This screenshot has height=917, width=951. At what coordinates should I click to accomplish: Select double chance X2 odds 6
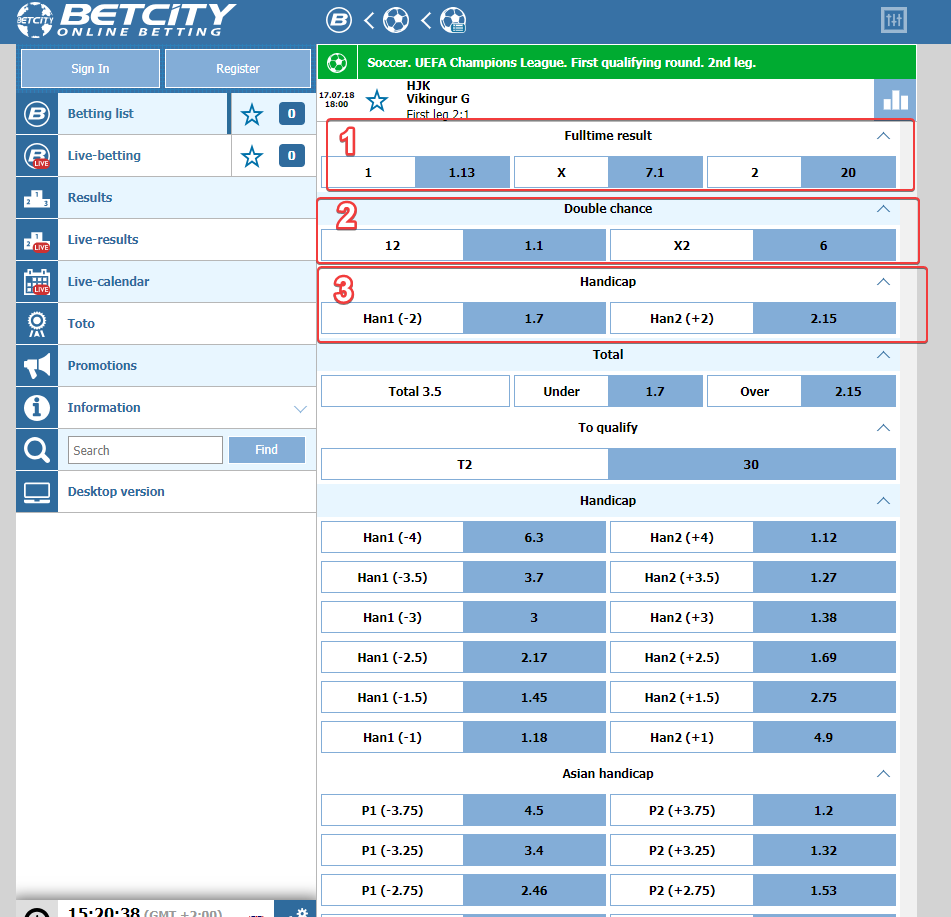coord(824,246)
